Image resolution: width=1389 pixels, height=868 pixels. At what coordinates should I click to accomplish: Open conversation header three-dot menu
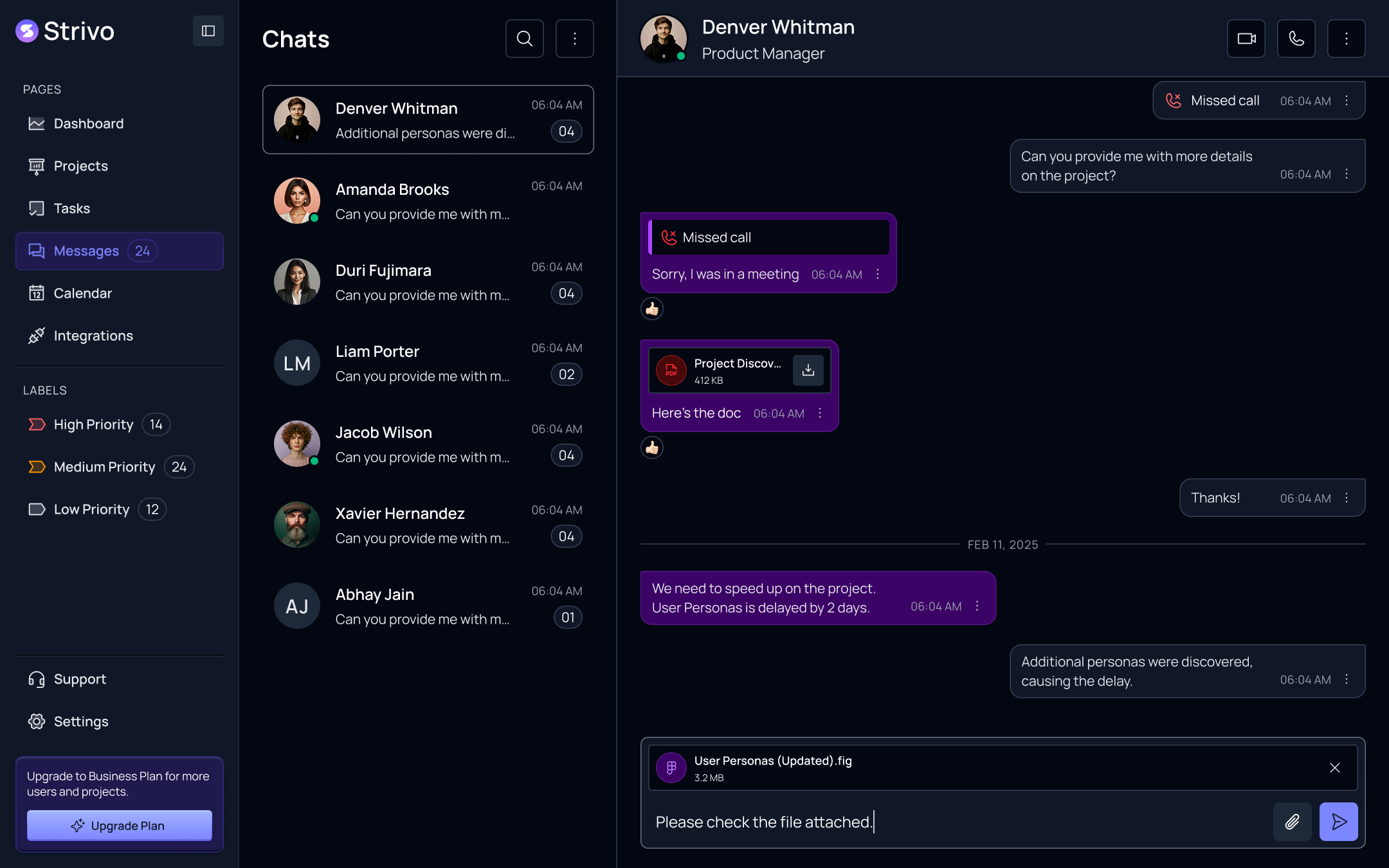[x=1346, y=39]
